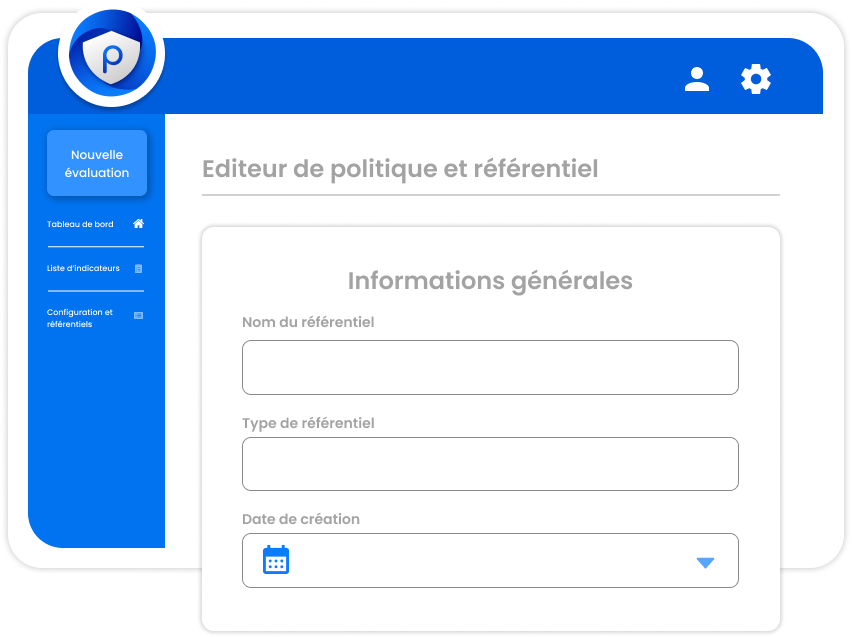Click the Nom du référentiel label

coord(308,322)
